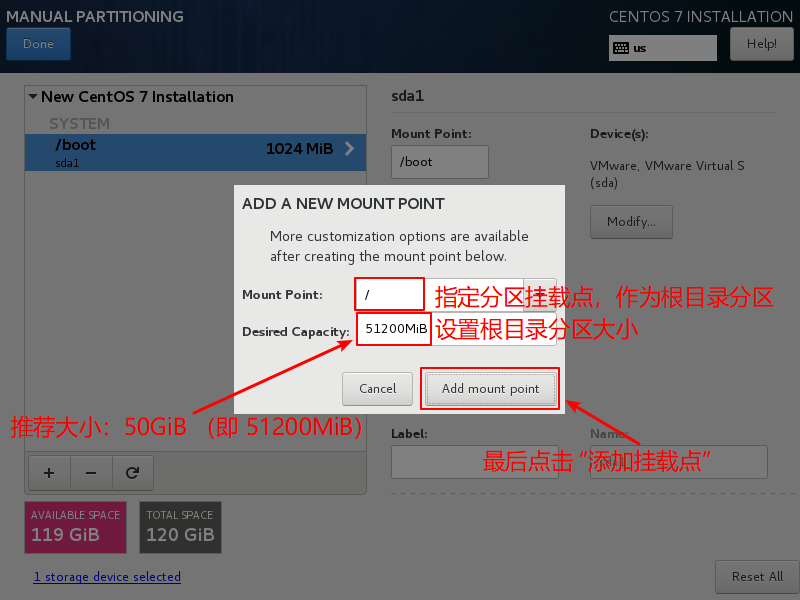Click the Modify... devices button
Image resolution: width=800 pixels, height=600 pixels.
click(x=631, y=221)
